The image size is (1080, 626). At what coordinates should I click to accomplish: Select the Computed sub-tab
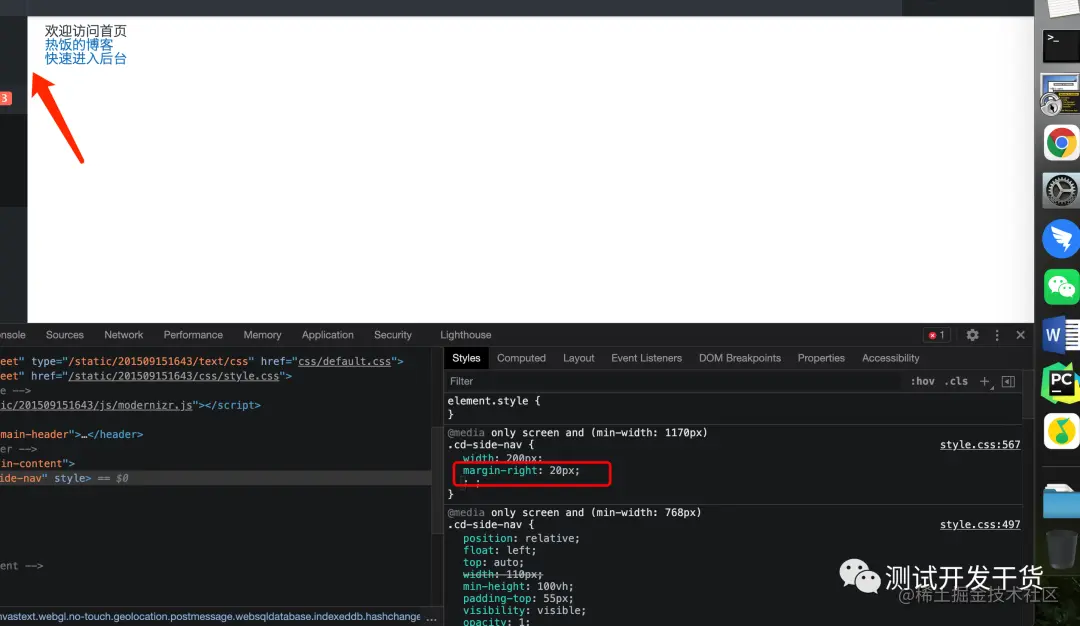click(x=521, y=358)
